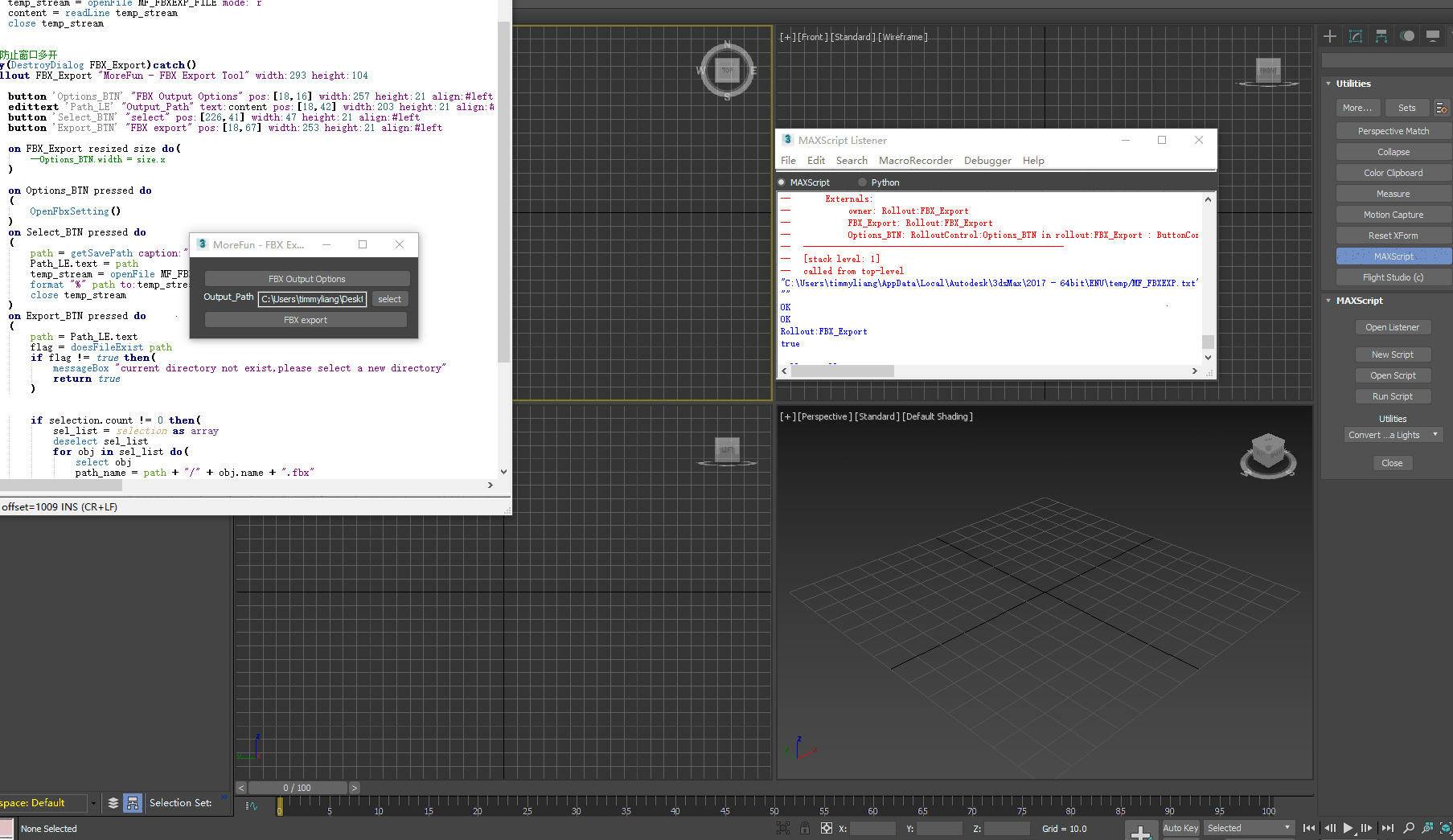Click the Open Listener button
Viewport: 1453px width, 840px height.
point(1392,327)
